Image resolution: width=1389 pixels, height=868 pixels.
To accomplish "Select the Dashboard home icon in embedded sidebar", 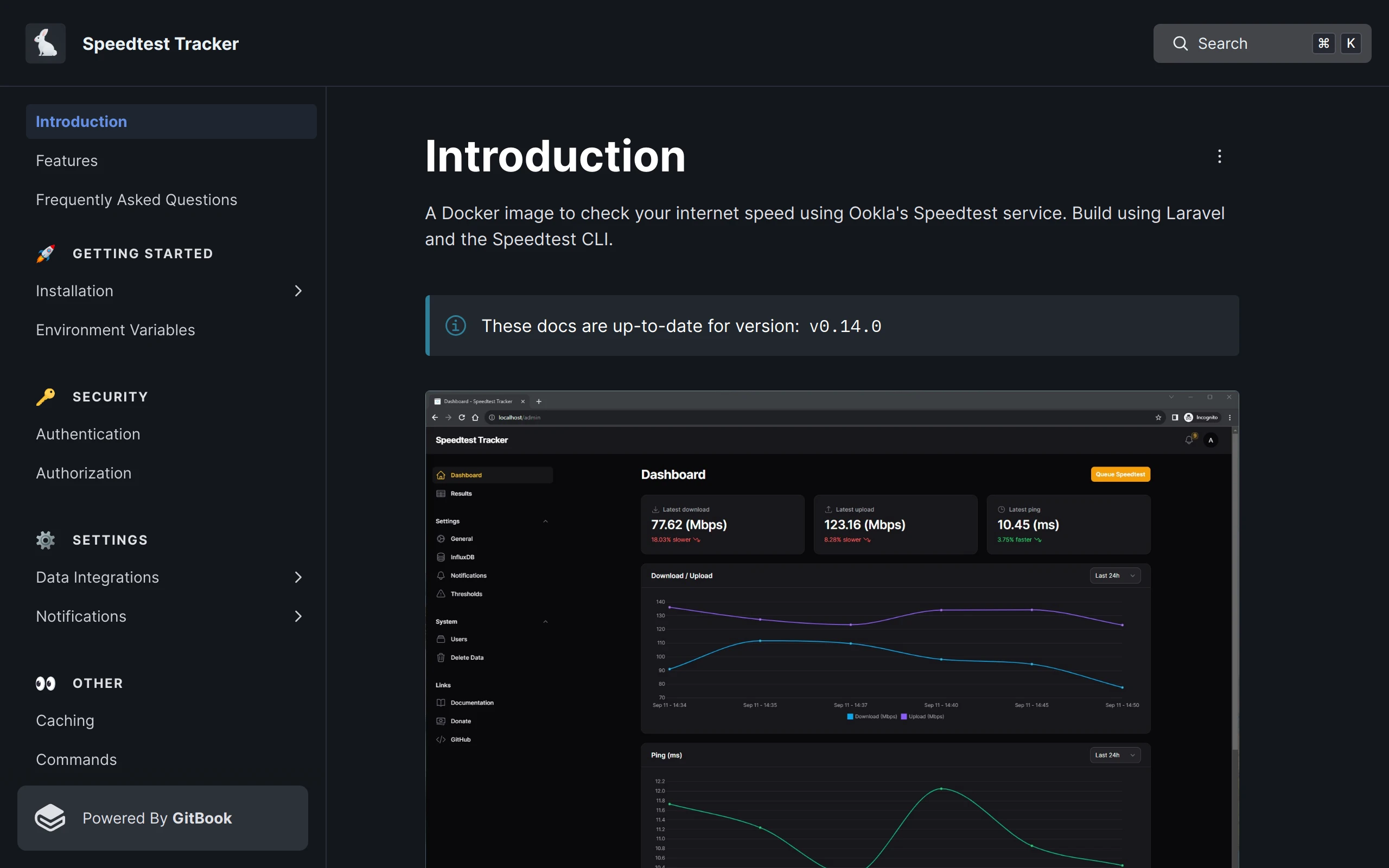I will coord(441,475).
